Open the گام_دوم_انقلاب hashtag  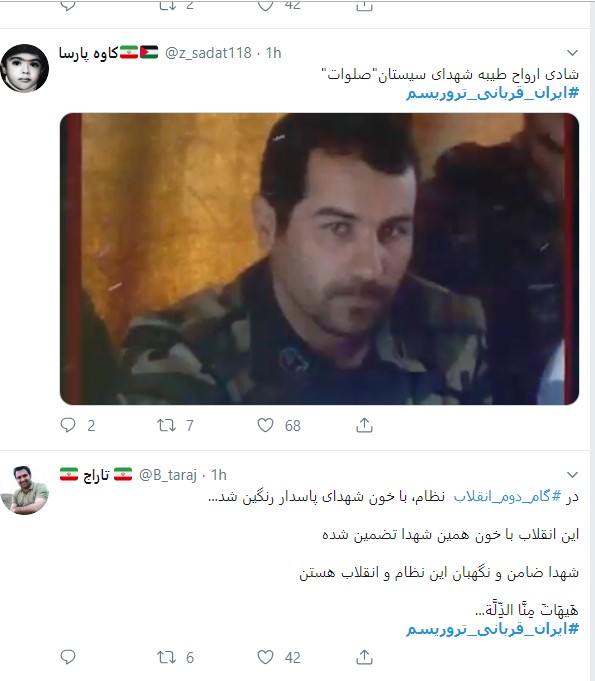point(508,496)
